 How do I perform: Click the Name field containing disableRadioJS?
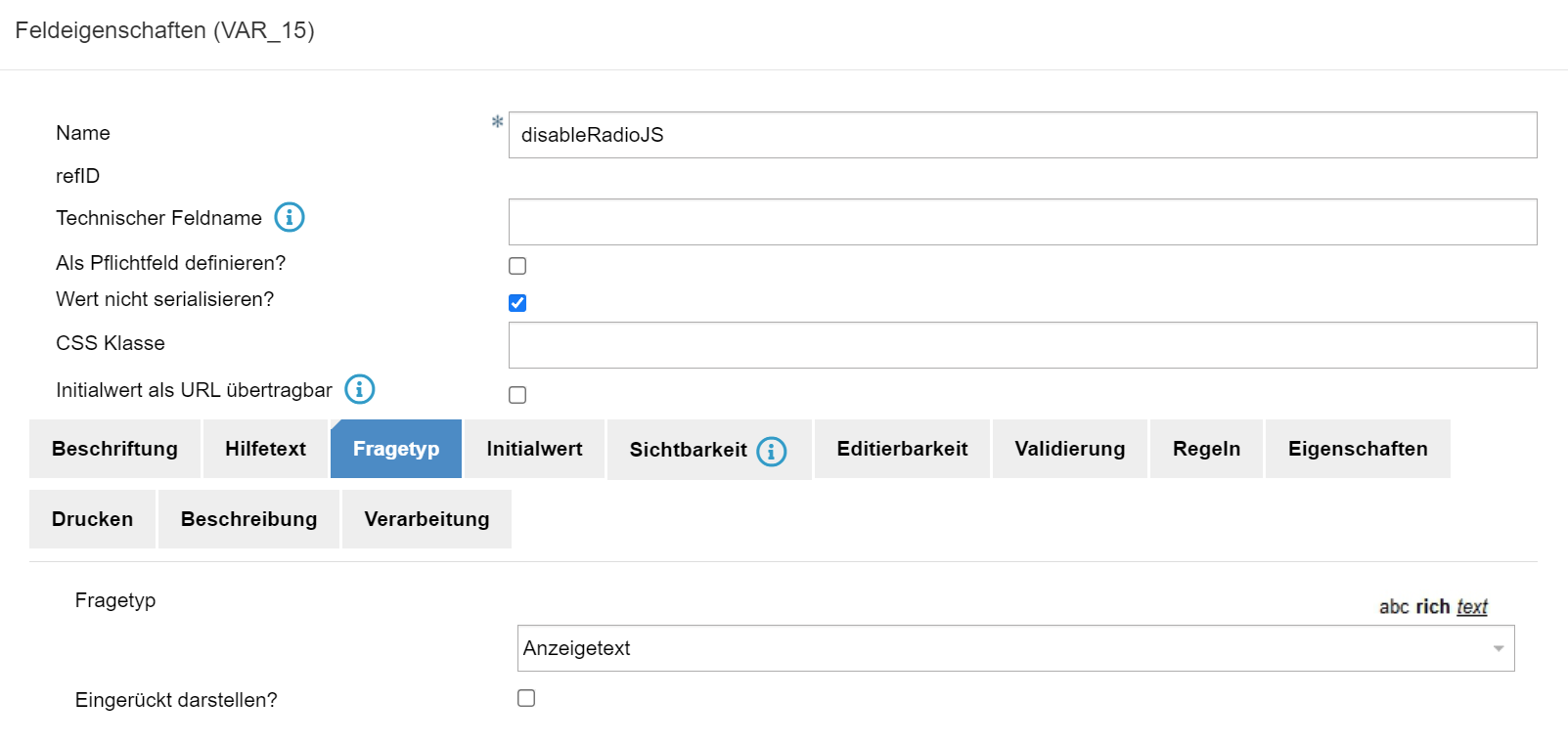(x=1022, y=135)
